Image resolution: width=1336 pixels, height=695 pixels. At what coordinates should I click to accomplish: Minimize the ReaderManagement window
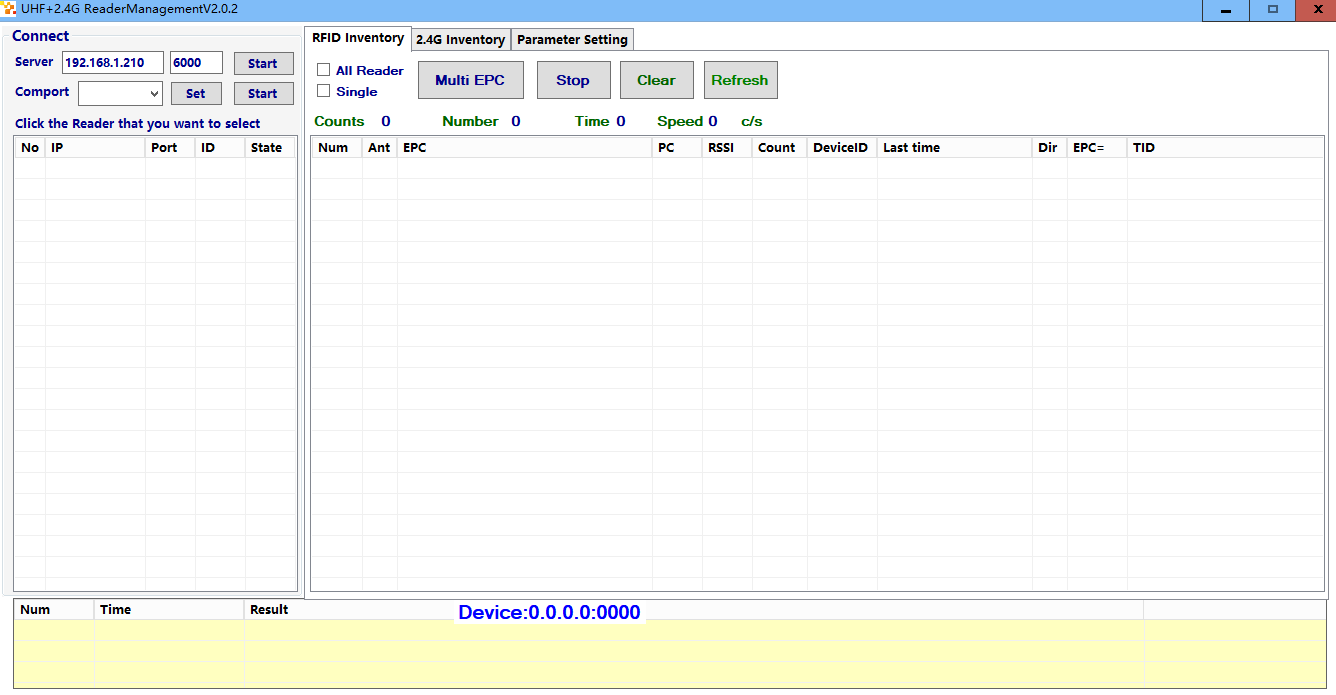(1226, 10)
